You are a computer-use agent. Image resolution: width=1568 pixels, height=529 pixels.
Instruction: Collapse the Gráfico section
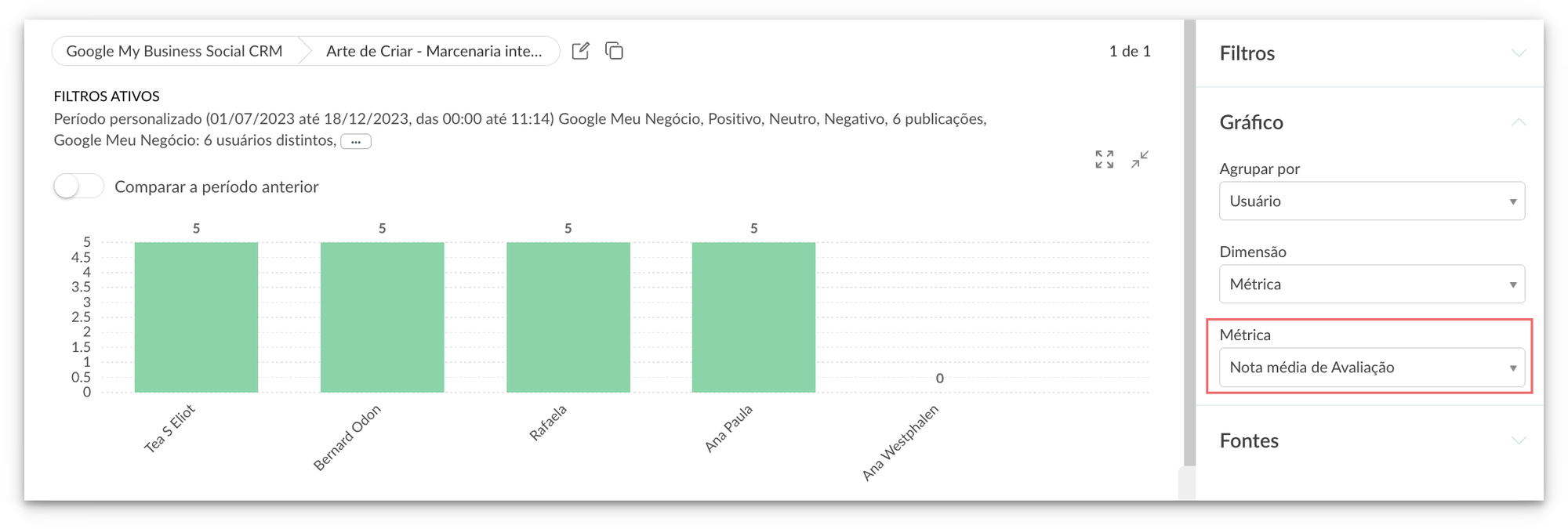(1518, 122)
